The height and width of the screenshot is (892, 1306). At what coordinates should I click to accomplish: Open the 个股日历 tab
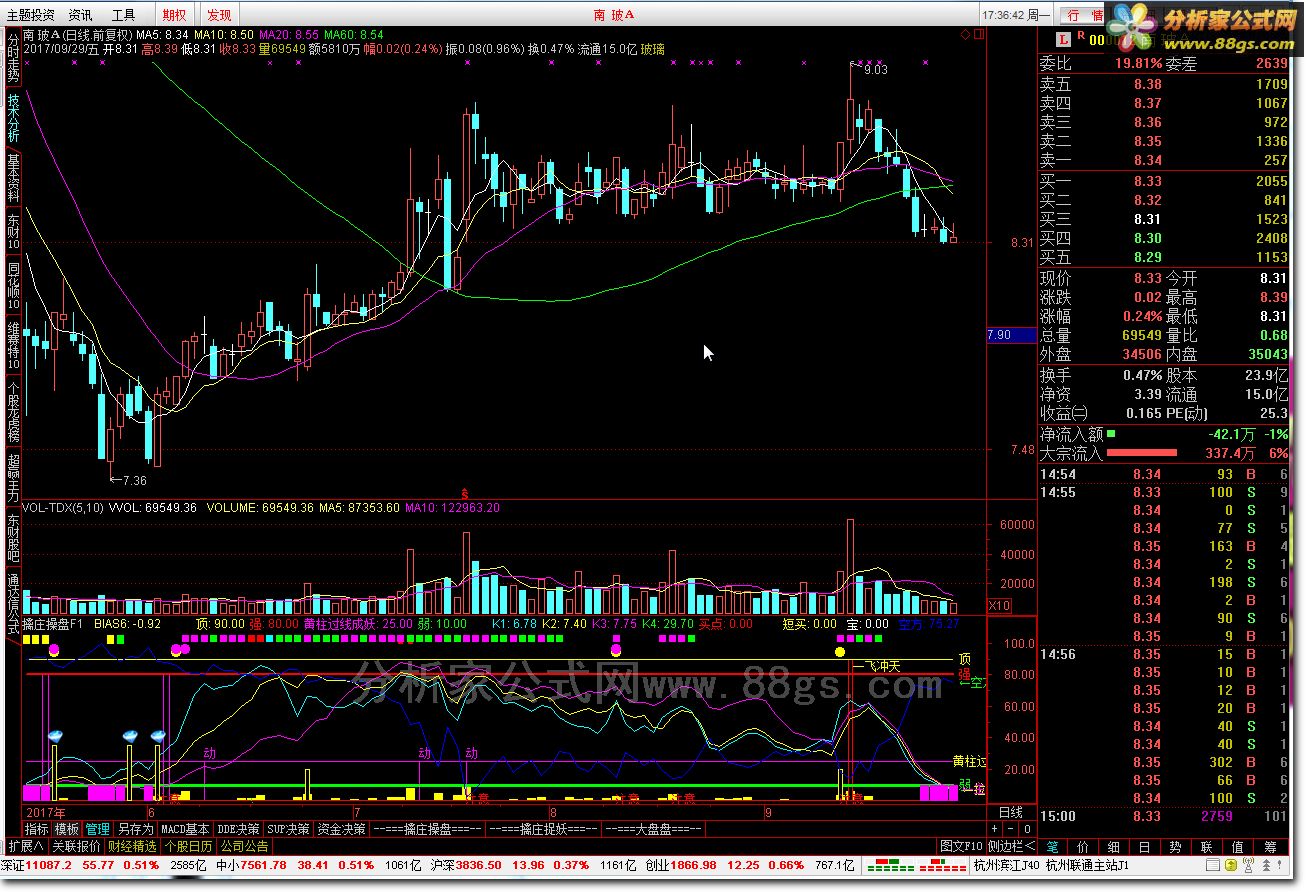tap(188, 846)
